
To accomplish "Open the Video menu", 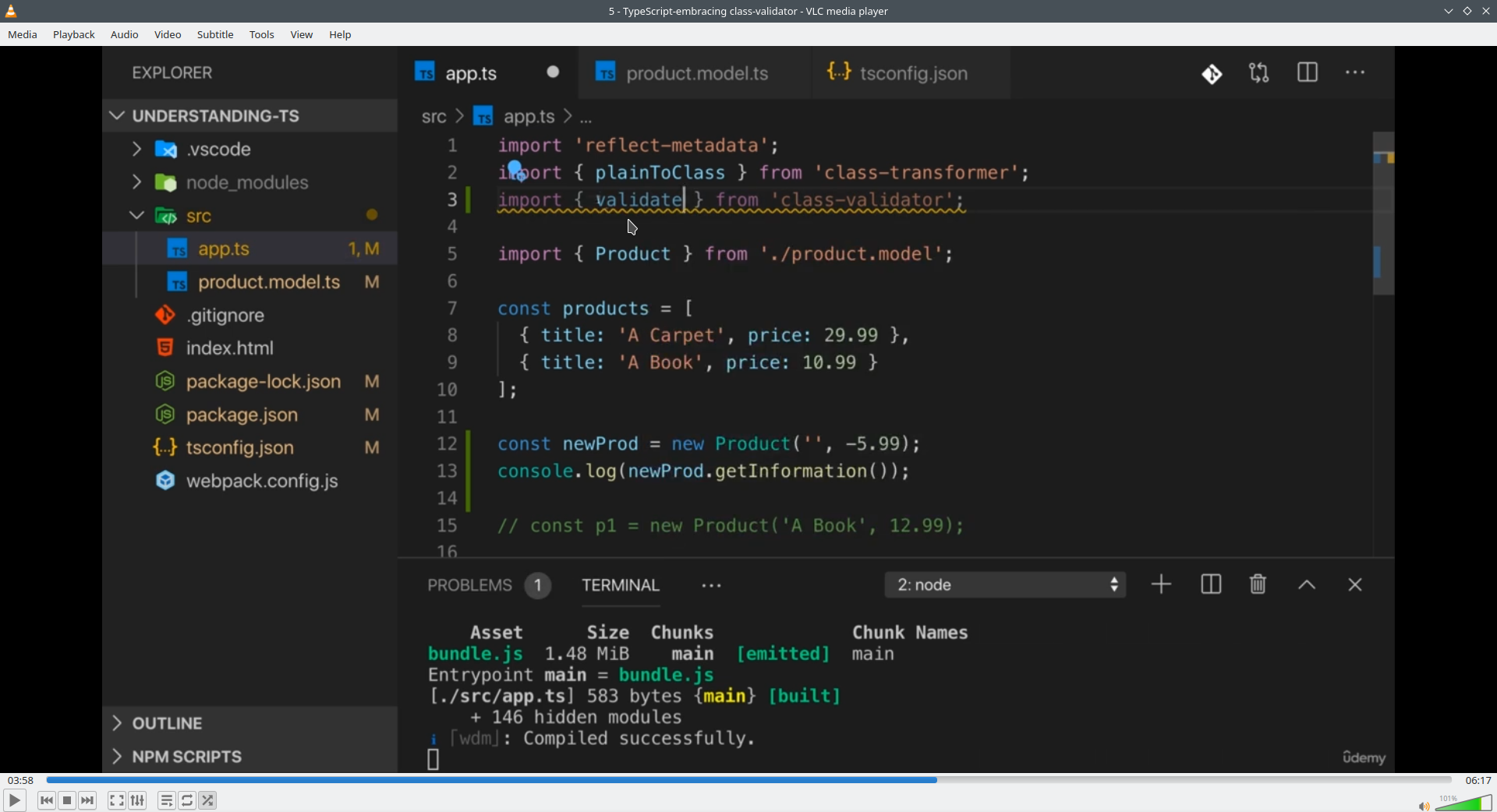I will pyautogui.click(x=168, y=35).
